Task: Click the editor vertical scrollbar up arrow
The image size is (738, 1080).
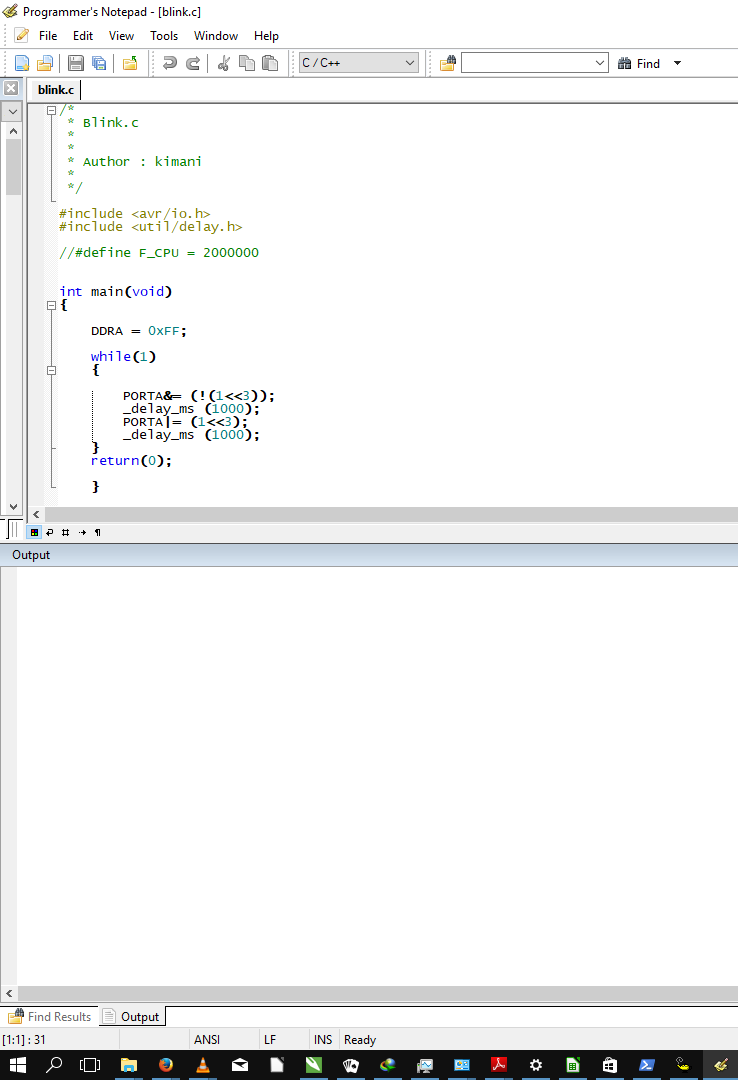Action: click(x=13, y=131)
